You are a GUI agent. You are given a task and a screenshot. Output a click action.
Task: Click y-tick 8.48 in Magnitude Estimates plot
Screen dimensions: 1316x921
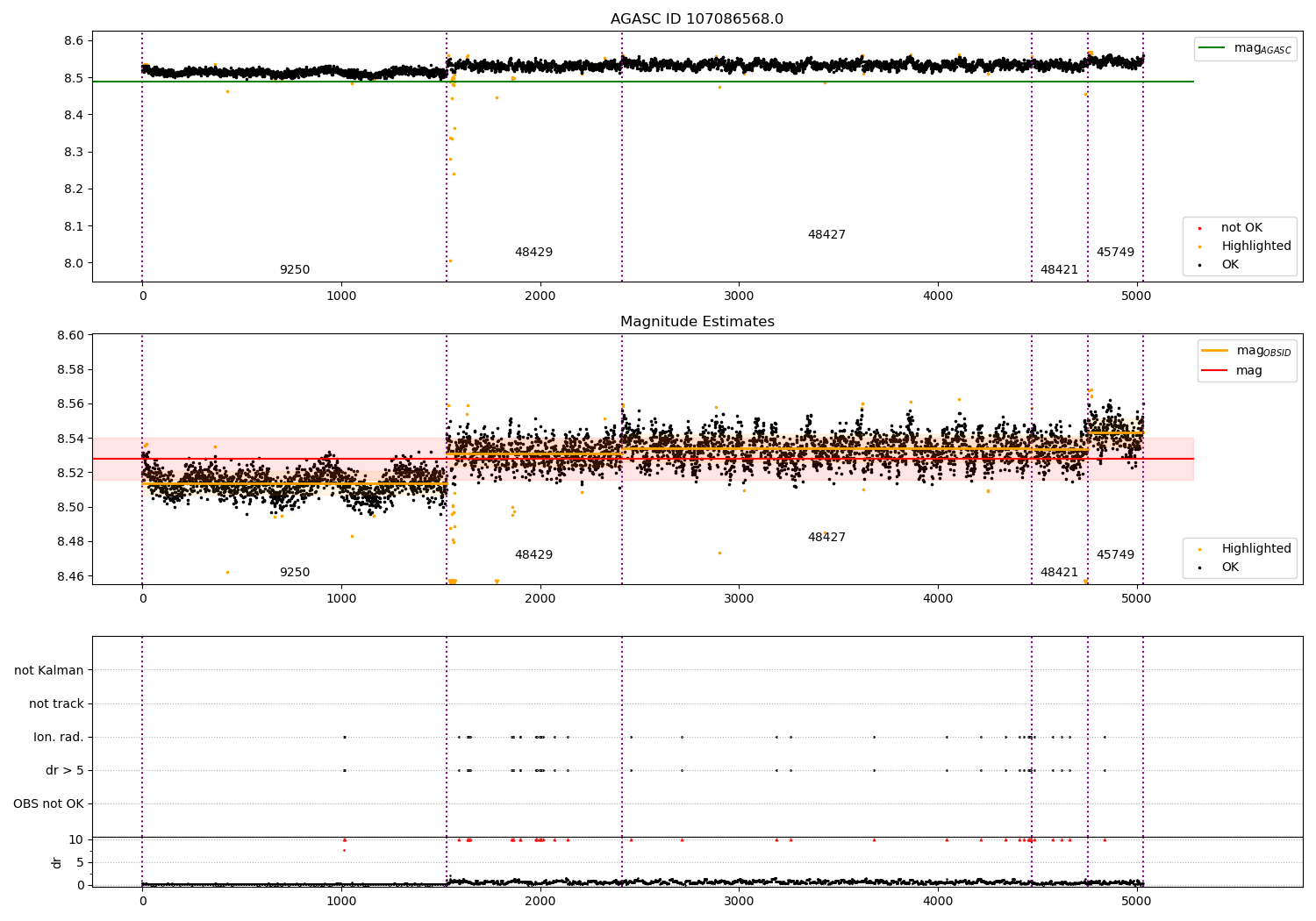coord(70,542)
